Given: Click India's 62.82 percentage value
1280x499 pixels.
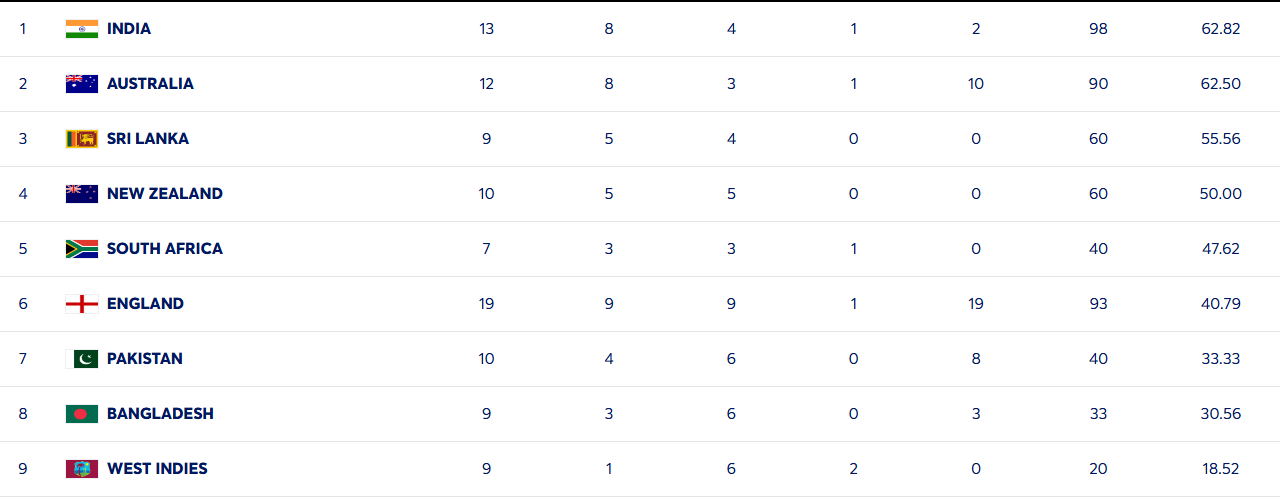Looking at the screenshot, I should click(x=1220, y=29).
